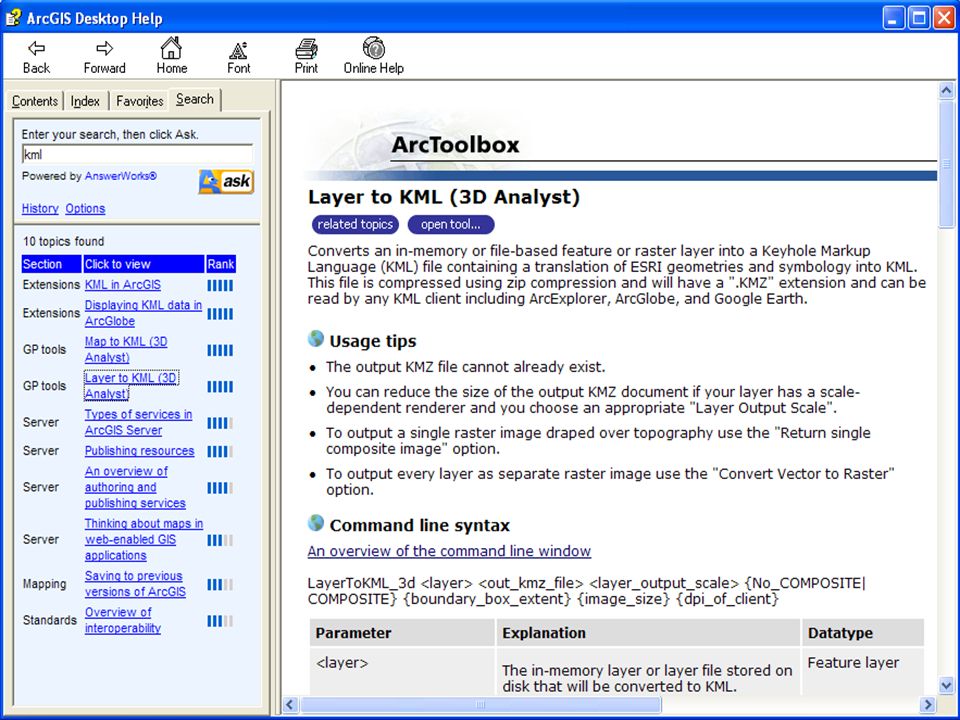
Task: Select the Search tab
Action: 195,99
